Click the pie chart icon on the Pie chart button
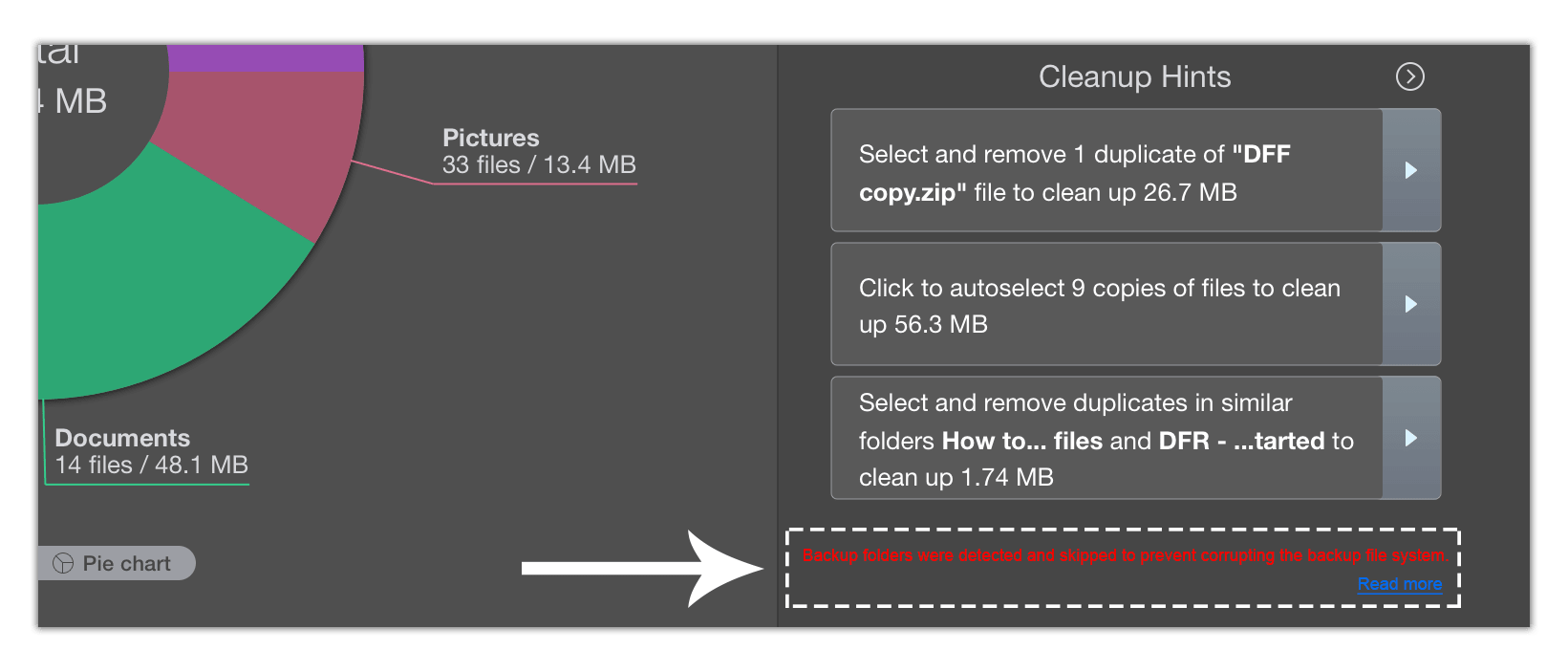This screenshot has height=672, width=1568. (64, 563)
